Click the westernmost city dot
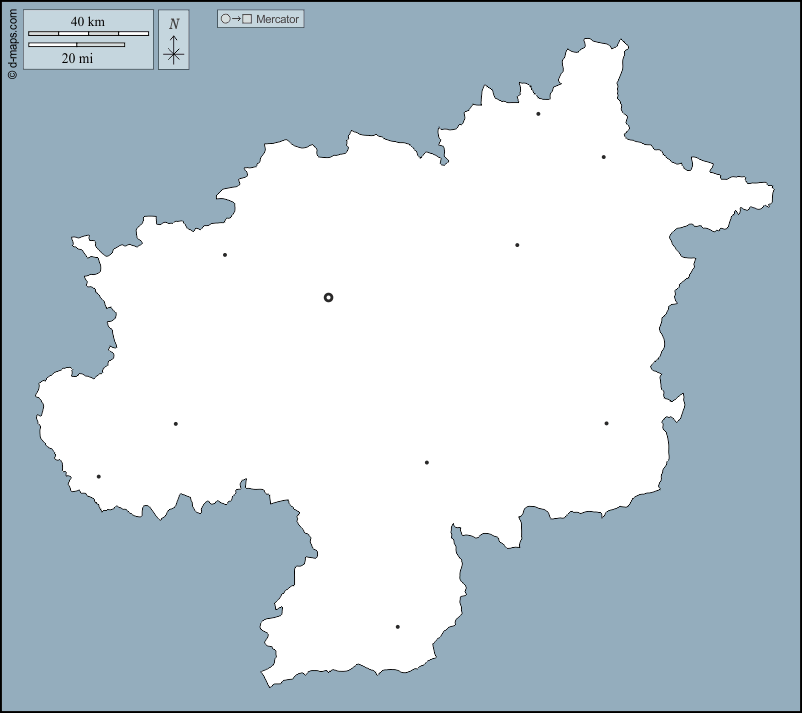This screenshot has width=802, height=713. pos(98,477)
